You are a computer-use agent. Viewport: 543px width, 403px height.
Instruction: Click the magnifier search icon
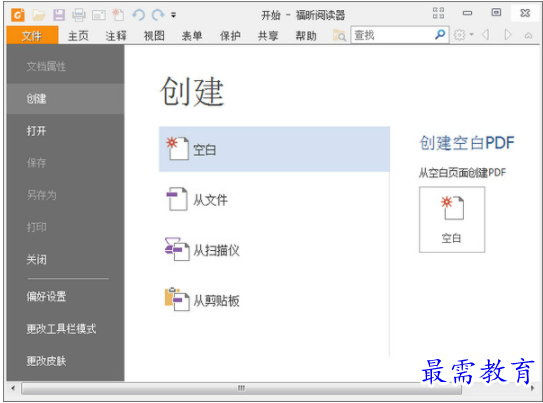(x=440, y=35)
